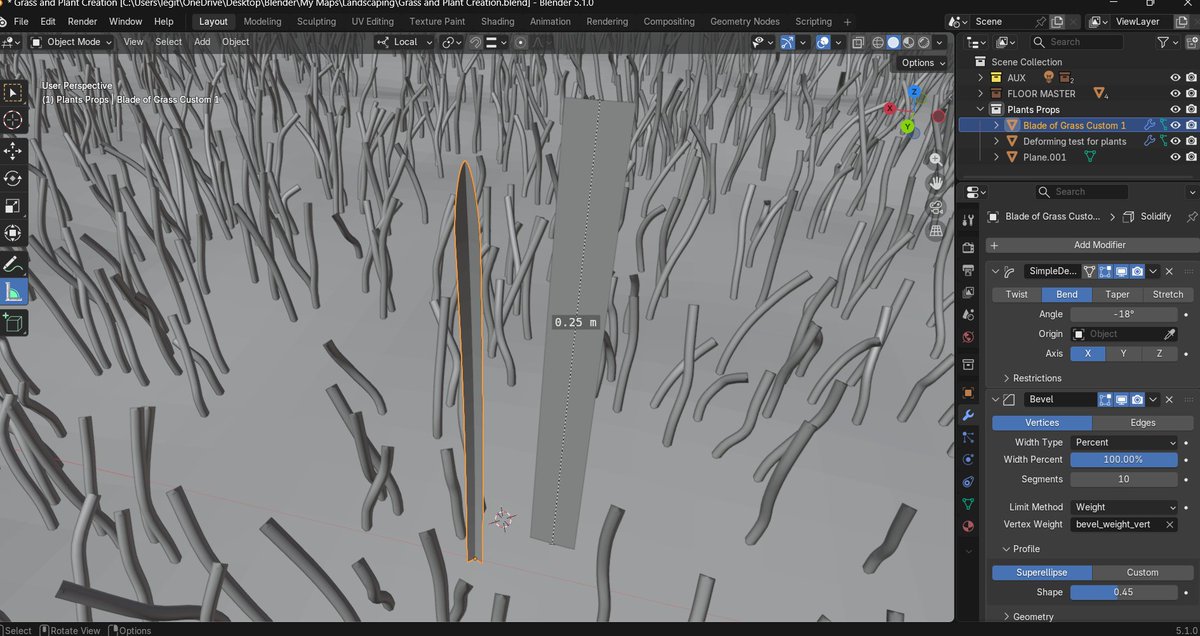Viewport: 1200px width, 636px height.
Task: Hide FLOOR MASTER collection with eye icon
Action: [x=1175, y=94]
